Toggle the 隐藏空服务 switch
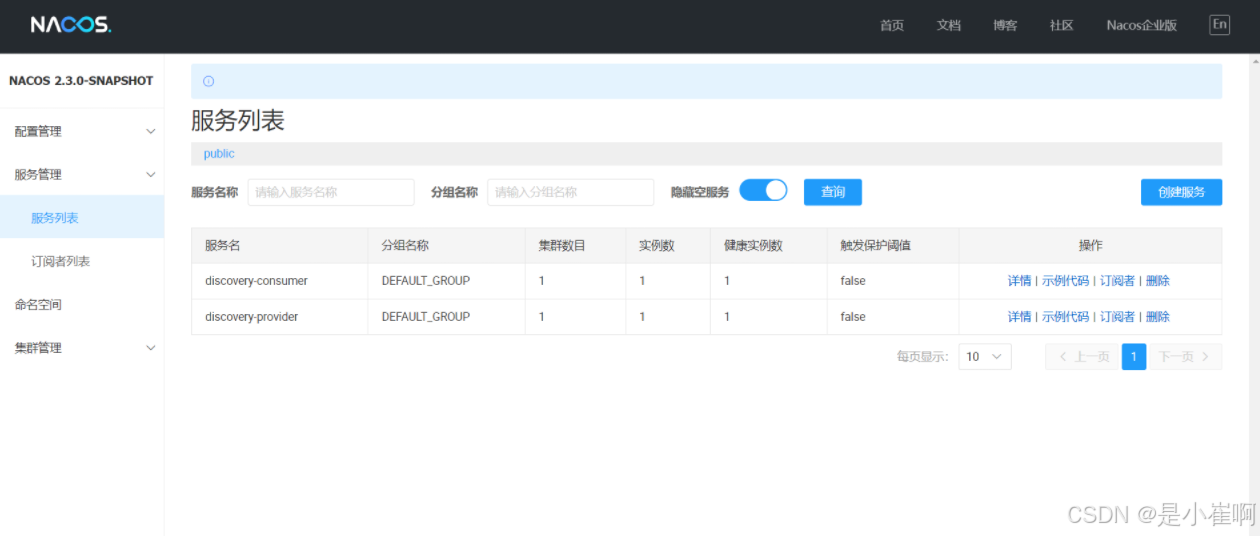 click(x=763, y=190)
